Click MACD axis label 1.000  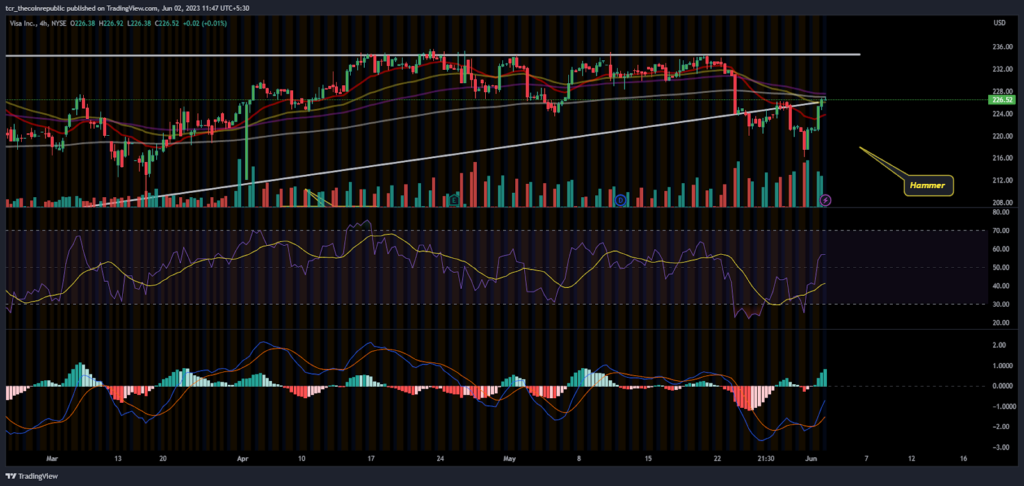point(1000,366)
